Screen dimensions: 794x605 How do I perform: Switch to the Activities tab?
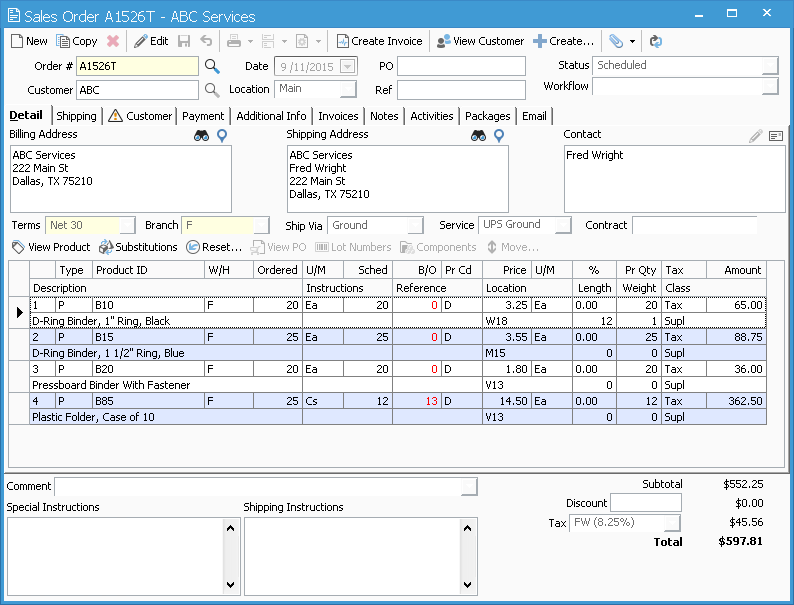pyautogui.click(x=432, y=116)
